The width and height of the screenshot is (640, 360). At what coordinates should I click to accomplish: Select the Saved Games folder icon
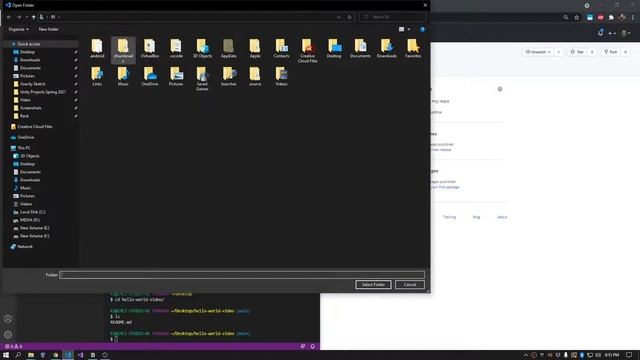[x=202, y=79]
